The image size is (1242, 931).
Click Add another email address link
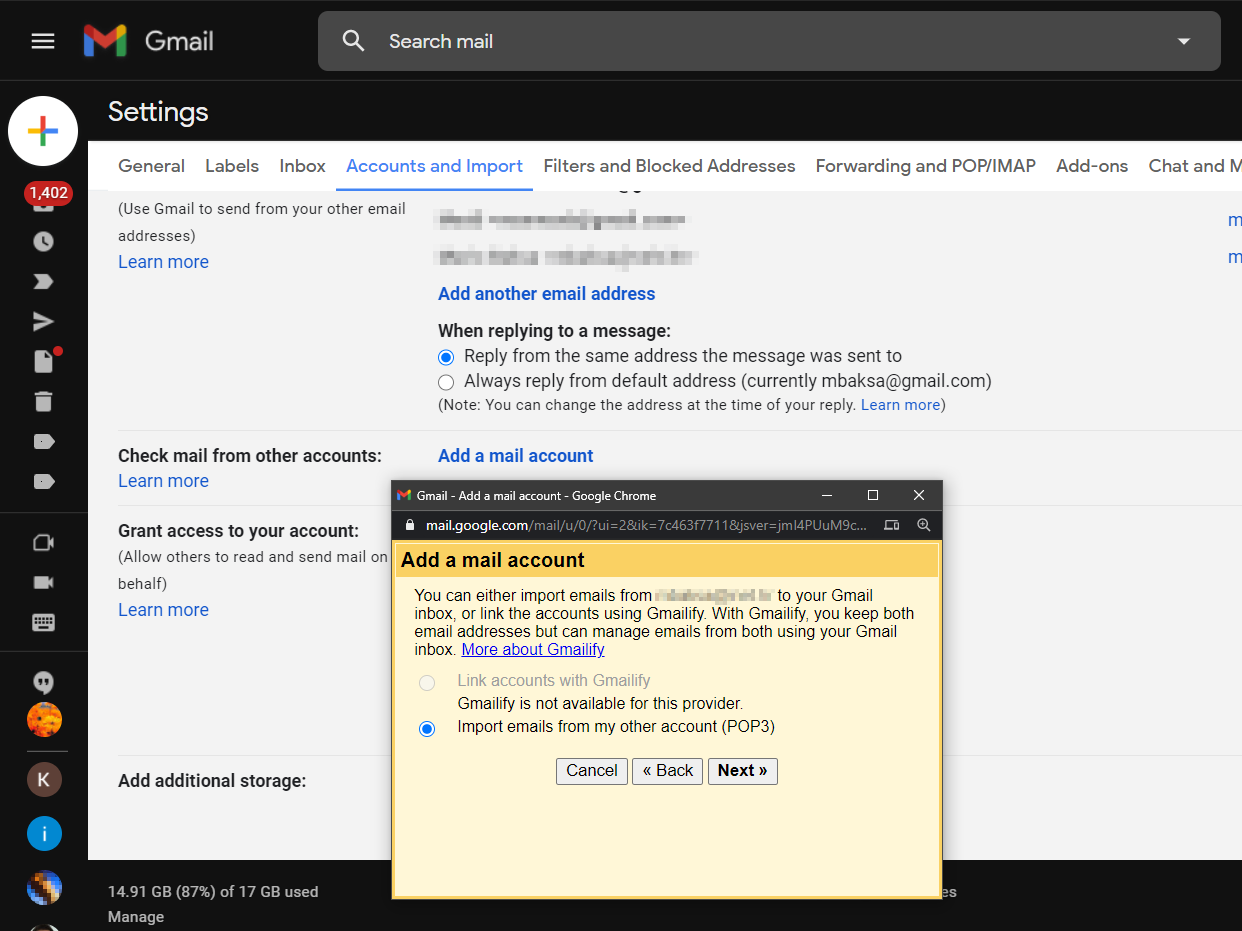coord(546,294)
